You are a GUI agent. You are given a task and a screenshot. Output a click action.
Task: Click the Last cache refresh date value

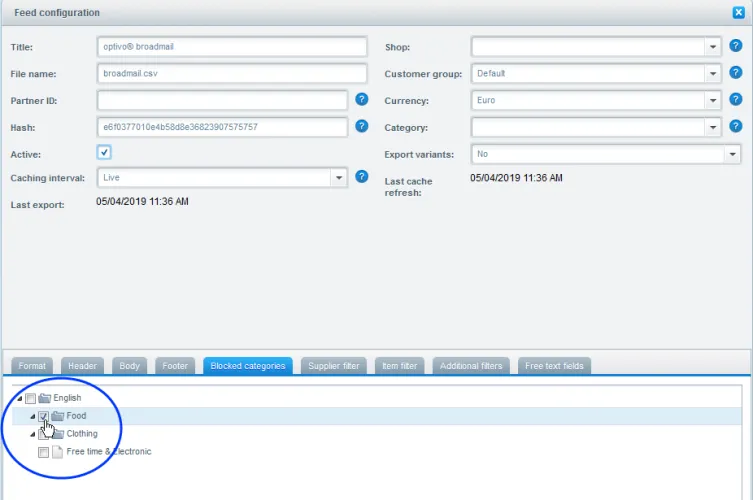pos(516,178)
